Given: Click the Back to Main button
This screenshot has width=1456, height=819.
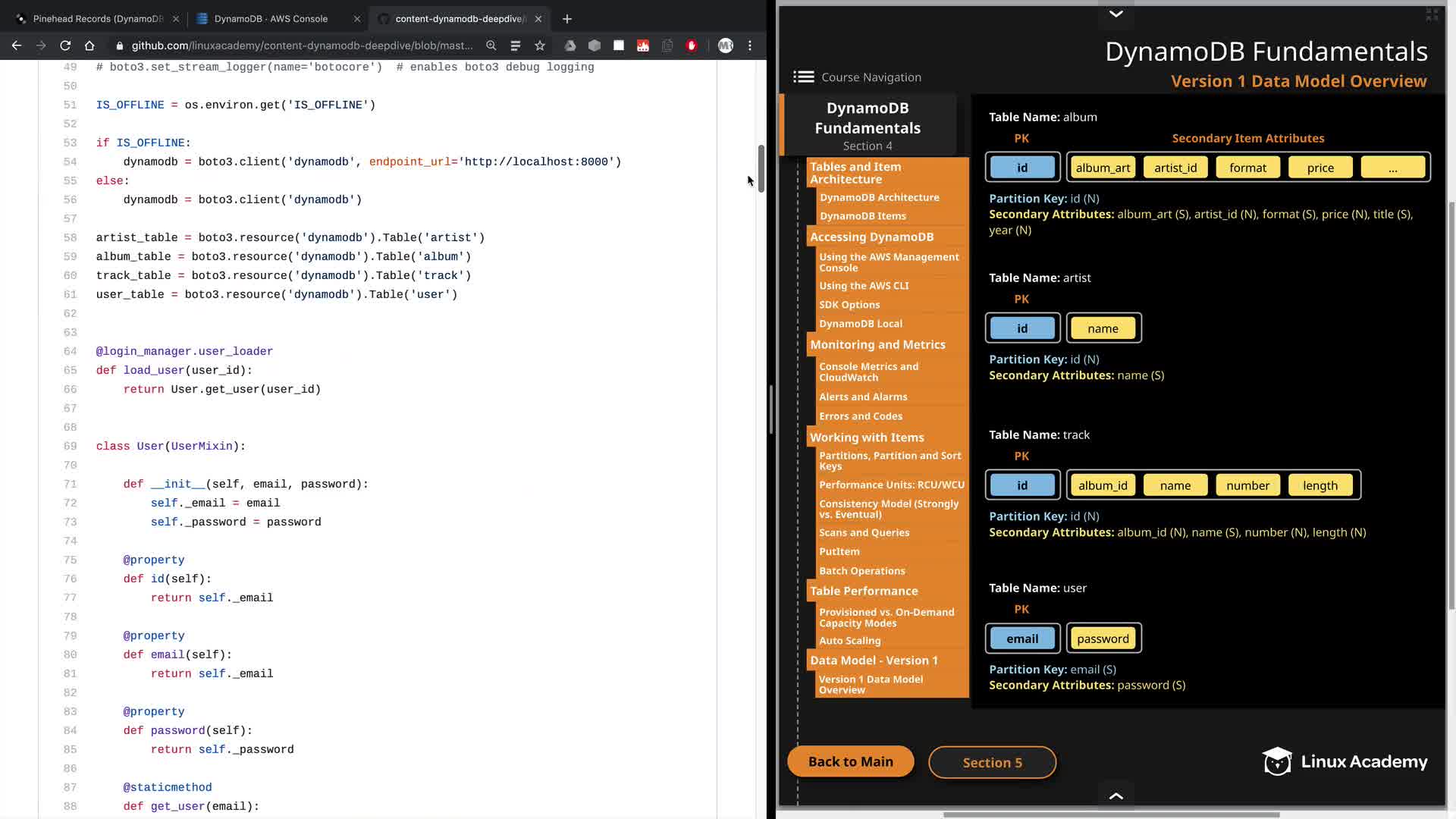Looking at the screenshot, I should pos(850,761).
